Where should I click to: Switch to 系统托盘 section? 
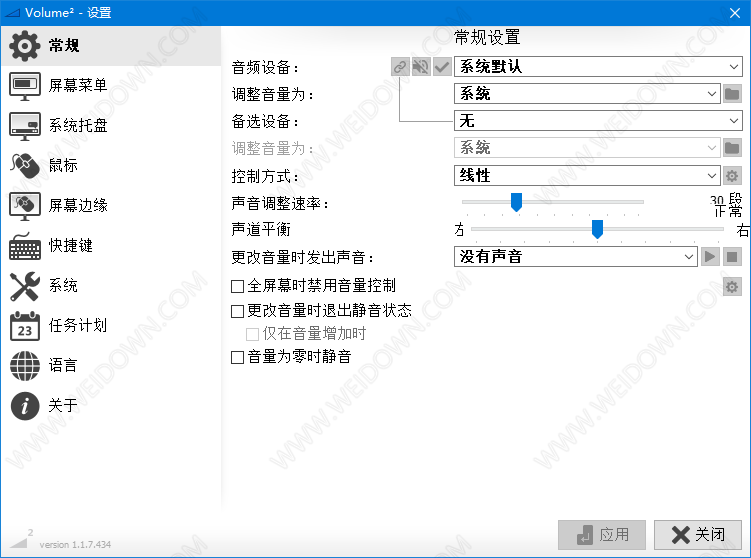pos(78,125)
